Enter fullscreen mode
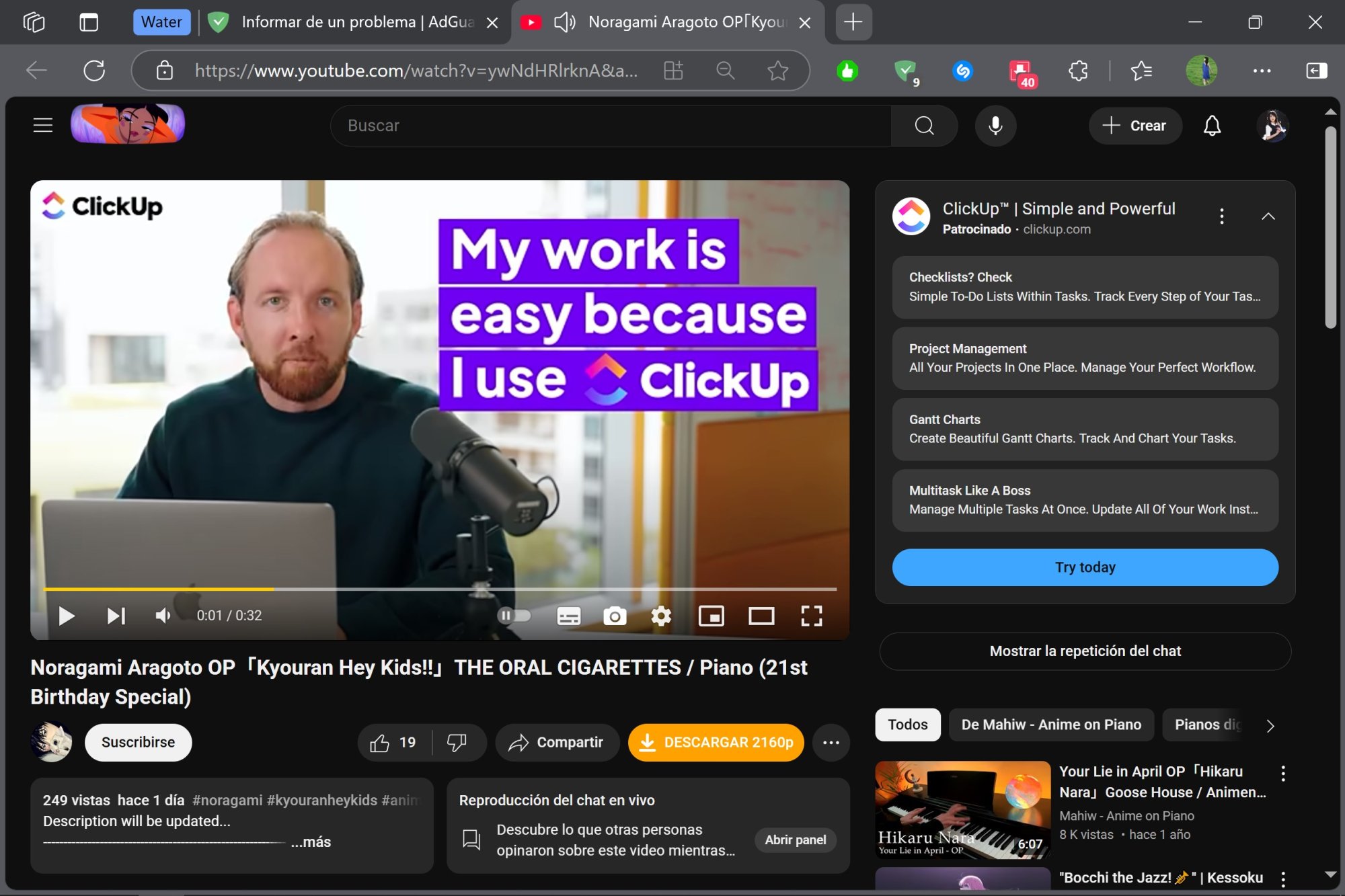The image size is (1345, 896). pos(812,616)
